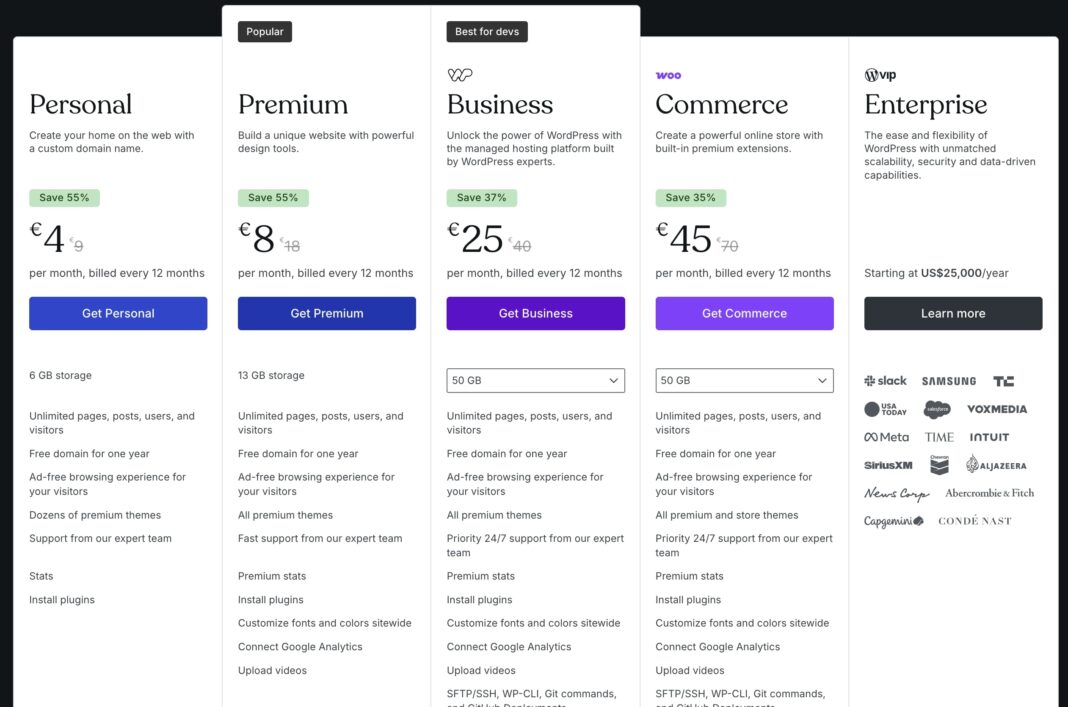Click the Get Premium button

[326, 313]
